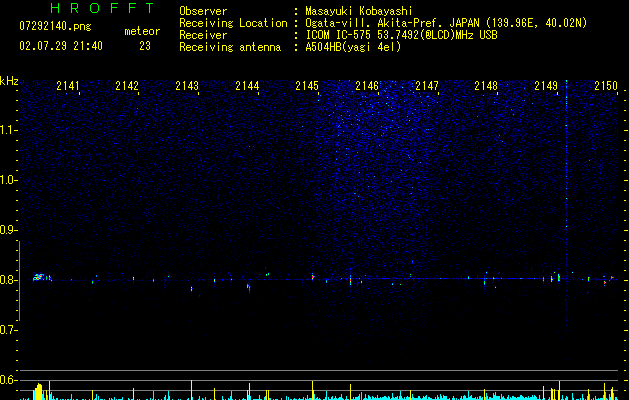Select the file name 07292140.png
Screen dimensions: 629x400
click(55, 27)
